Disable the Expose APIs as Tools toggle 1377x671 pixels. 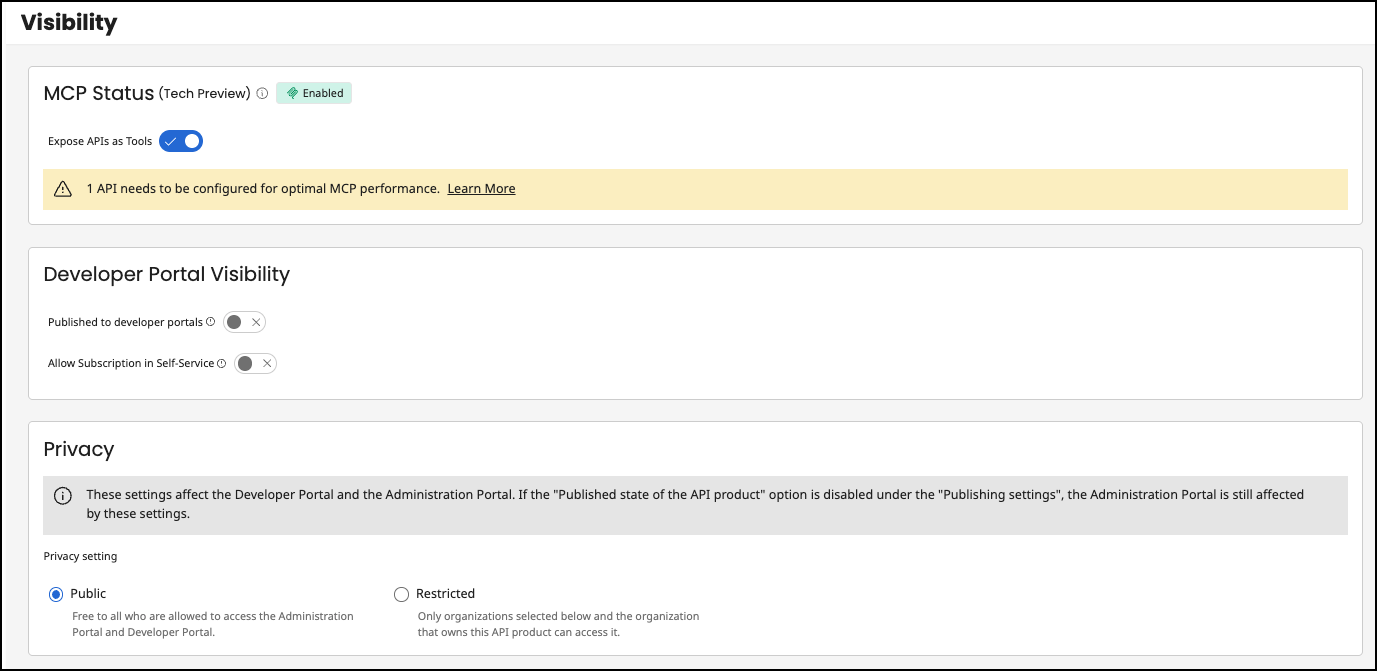tap(181, 141)
